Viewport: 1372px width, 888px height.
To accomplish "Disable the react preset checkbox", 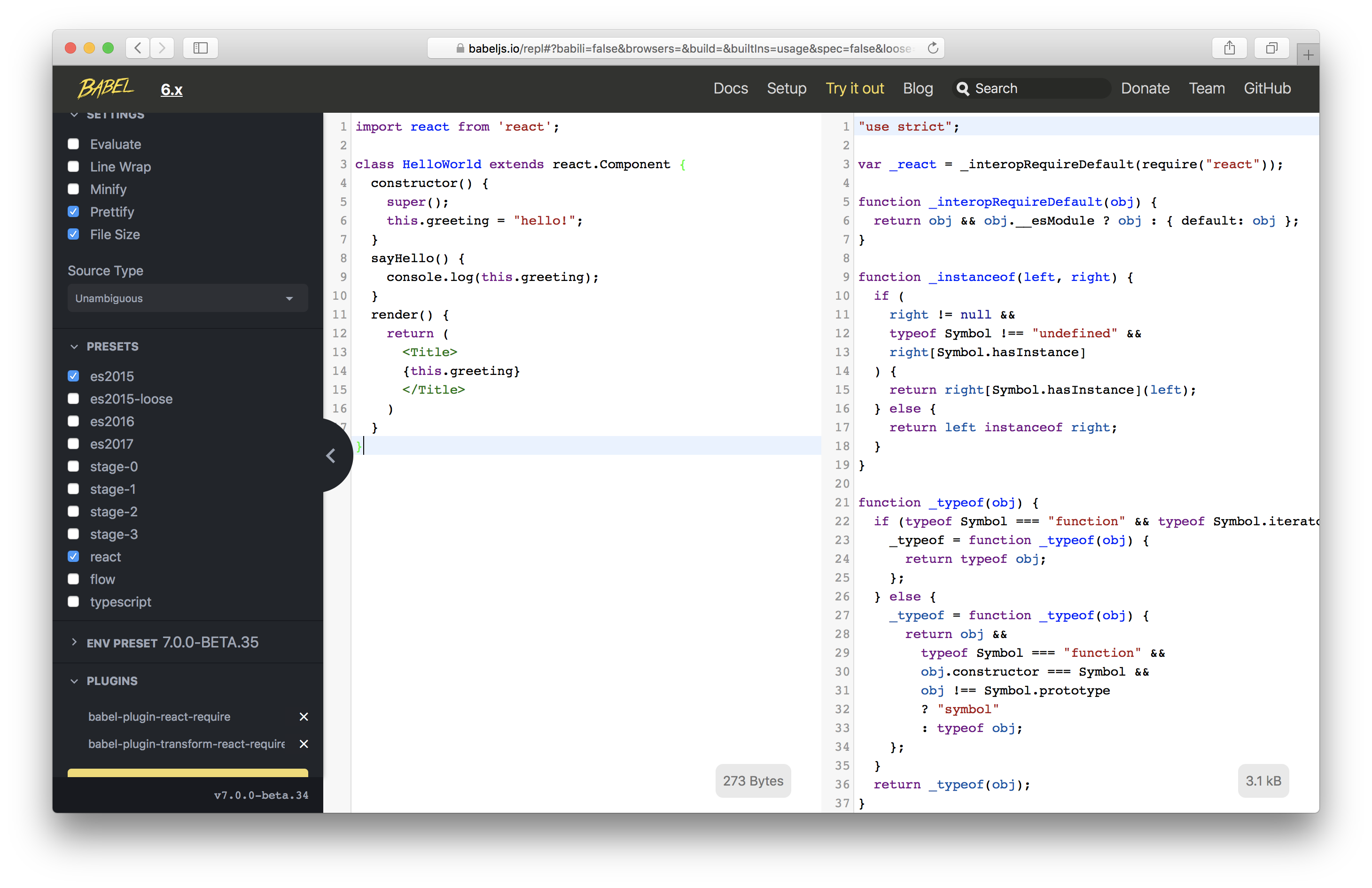I will 75,556.
